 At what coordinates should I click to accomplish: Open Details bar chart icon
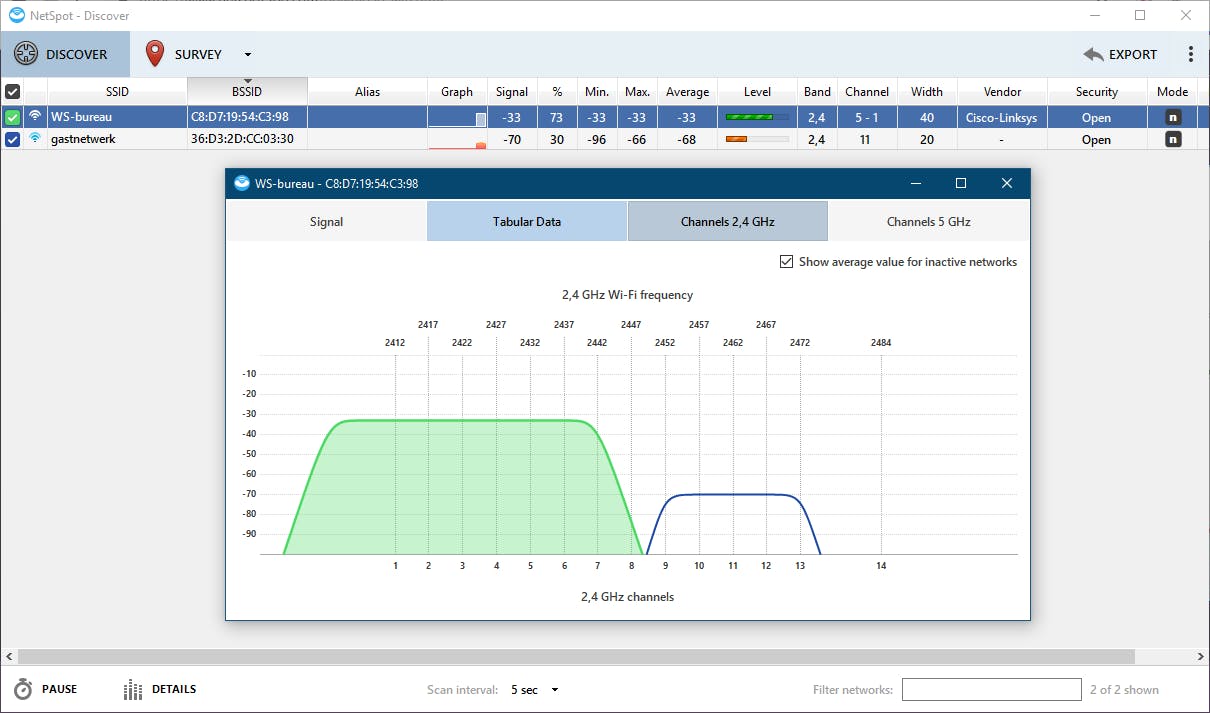click(x=133, y=689)
